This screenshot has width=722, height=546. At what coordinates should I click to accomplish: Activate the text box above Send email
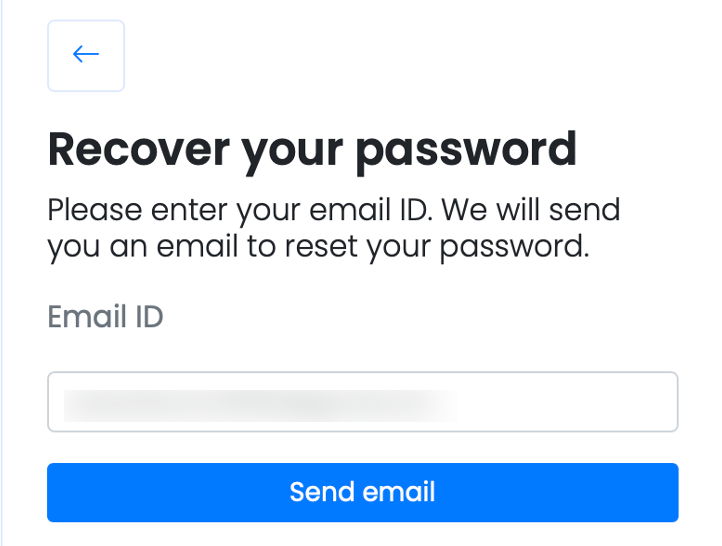point(362,402)
